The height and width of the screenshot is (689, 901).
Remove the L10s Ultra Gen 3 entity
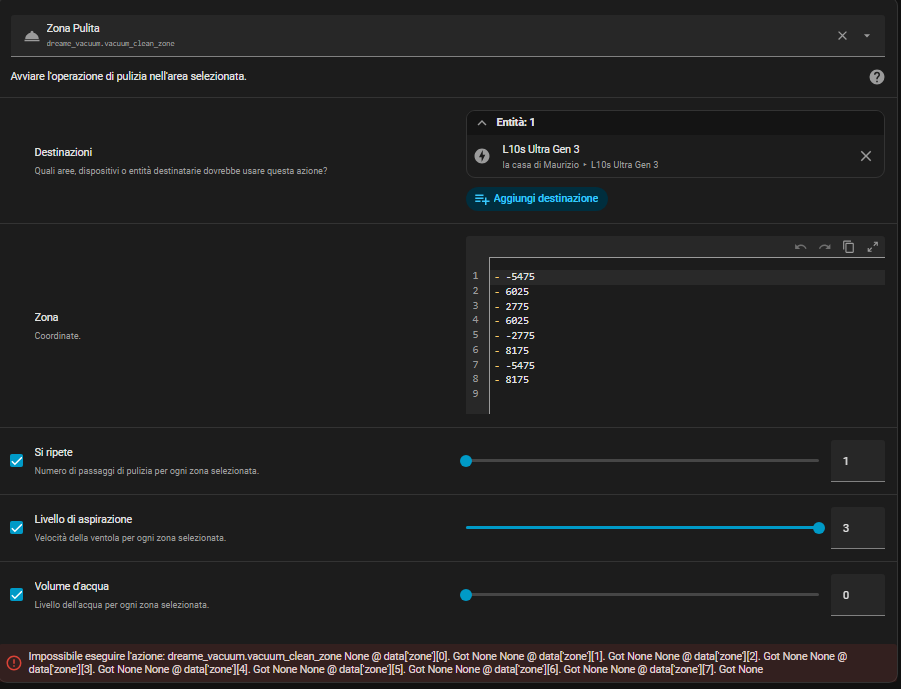[866, 156]
